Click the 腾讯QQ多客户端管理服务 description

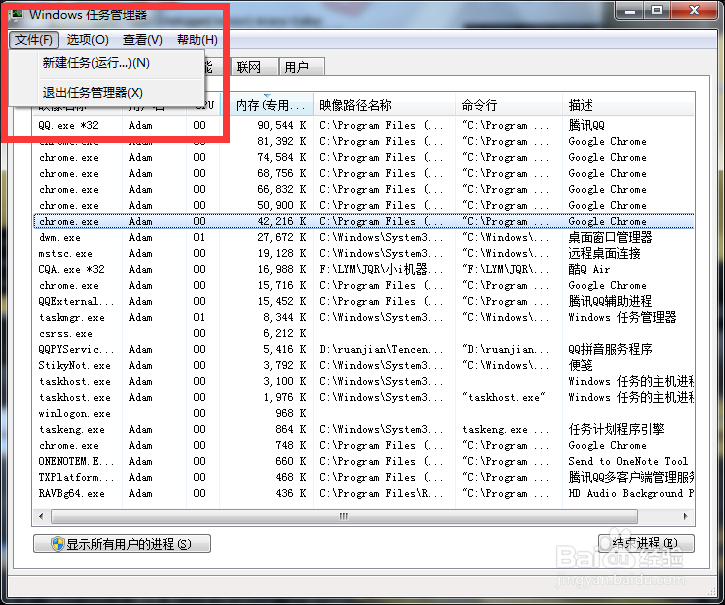pos(631,477)
